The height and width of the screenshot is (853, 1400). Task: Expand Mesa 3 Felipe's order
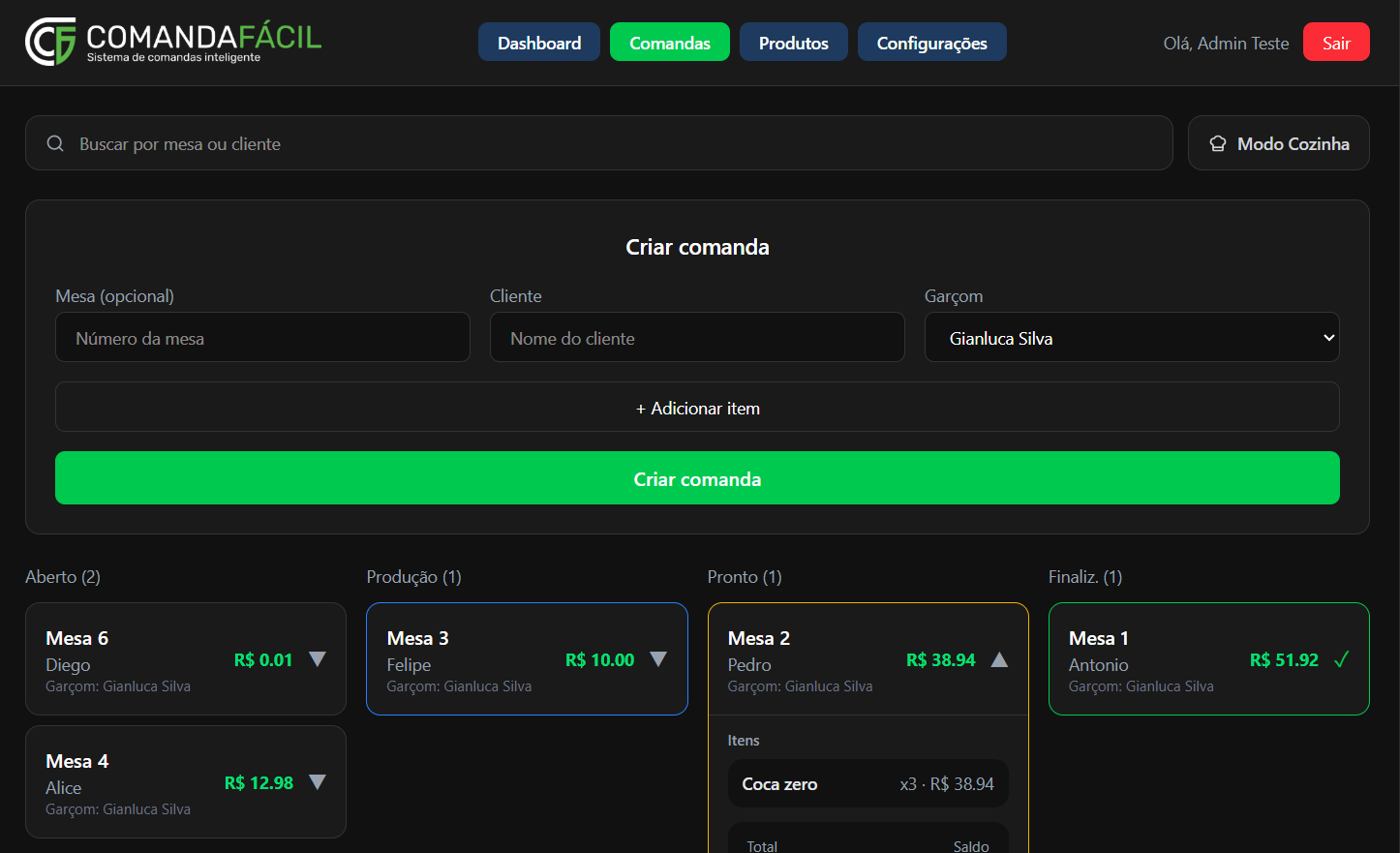(658, 659)
